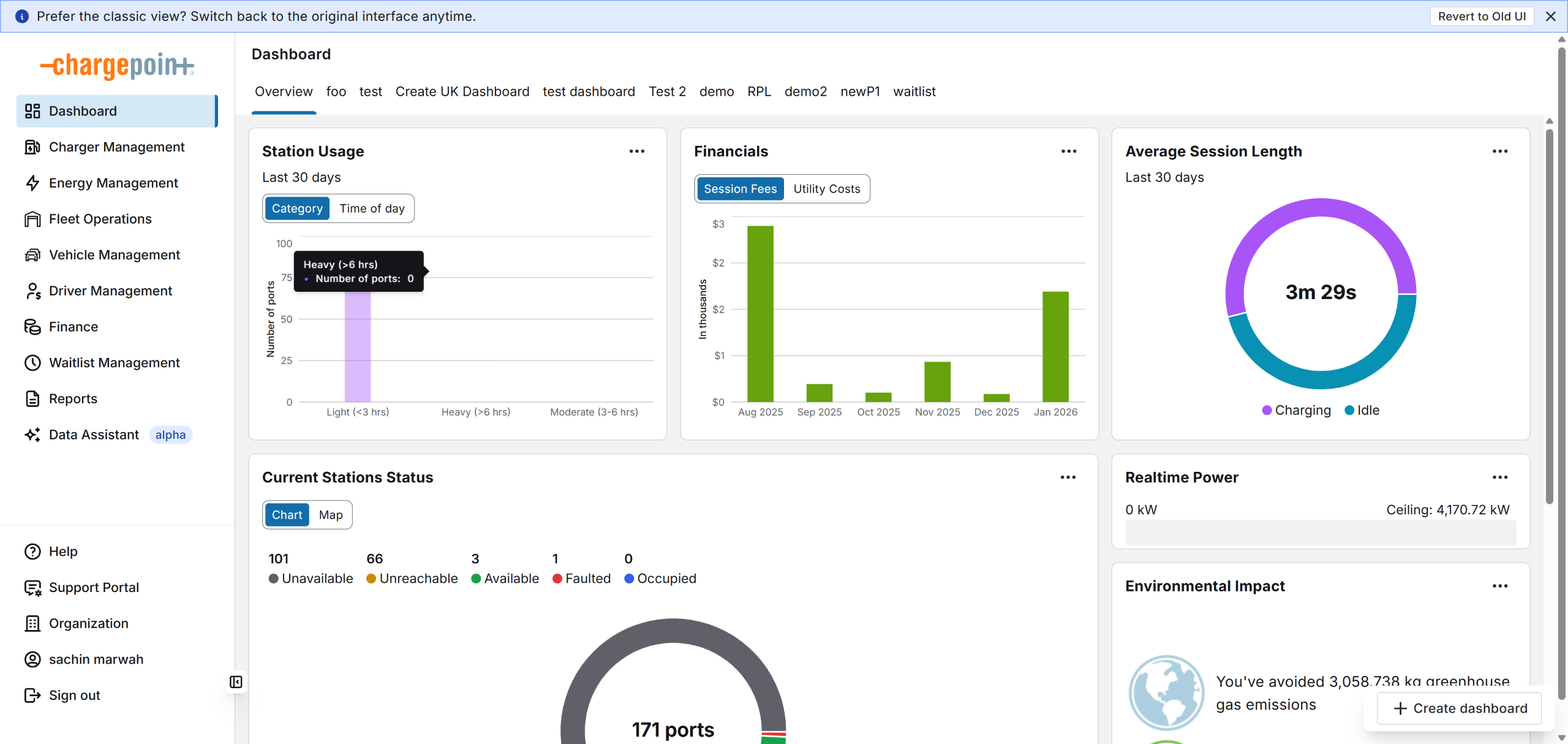Click the Vehicle Management car icon
The image size is (1568, 744).
tap(32, 255)
